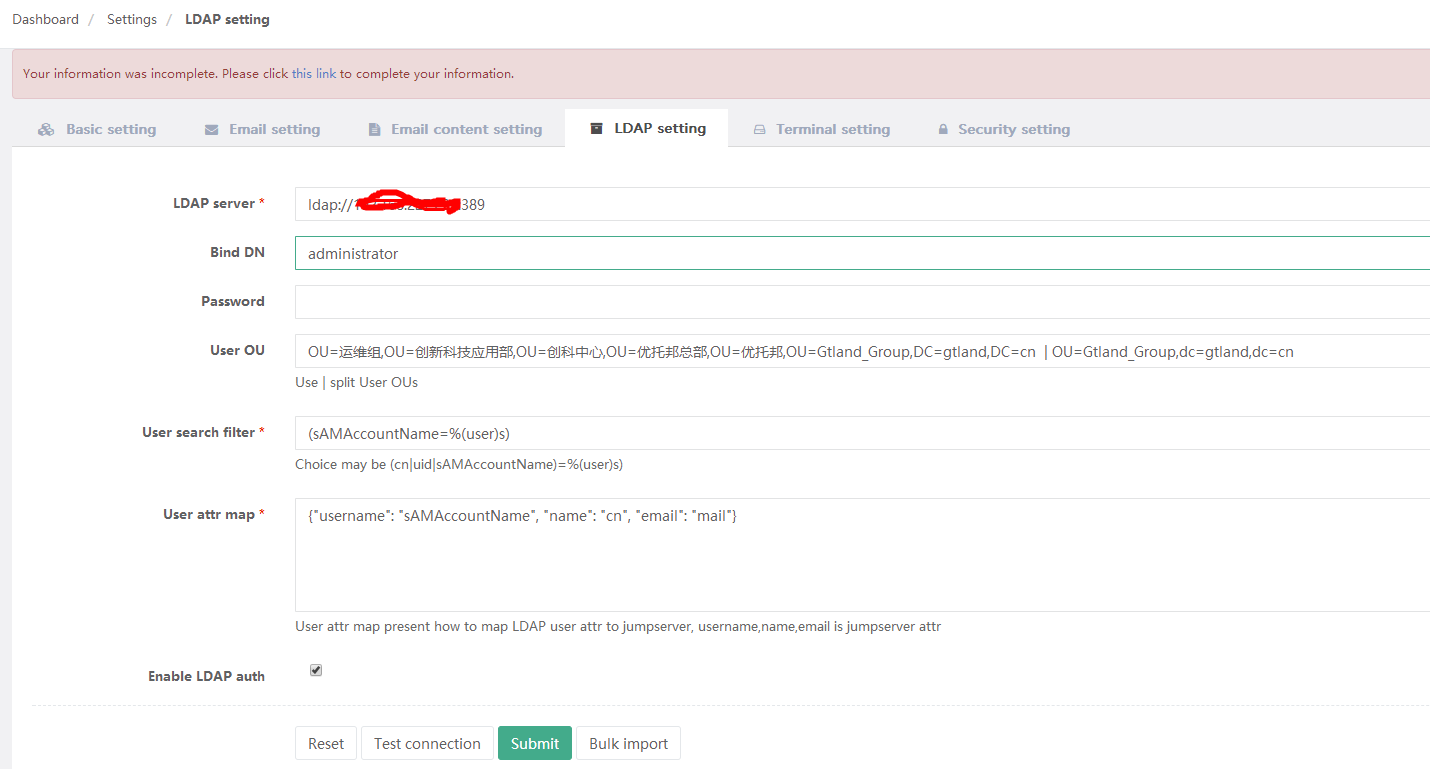
Task: Click the Terminal setting printer icon
Action: click(761, 128)
